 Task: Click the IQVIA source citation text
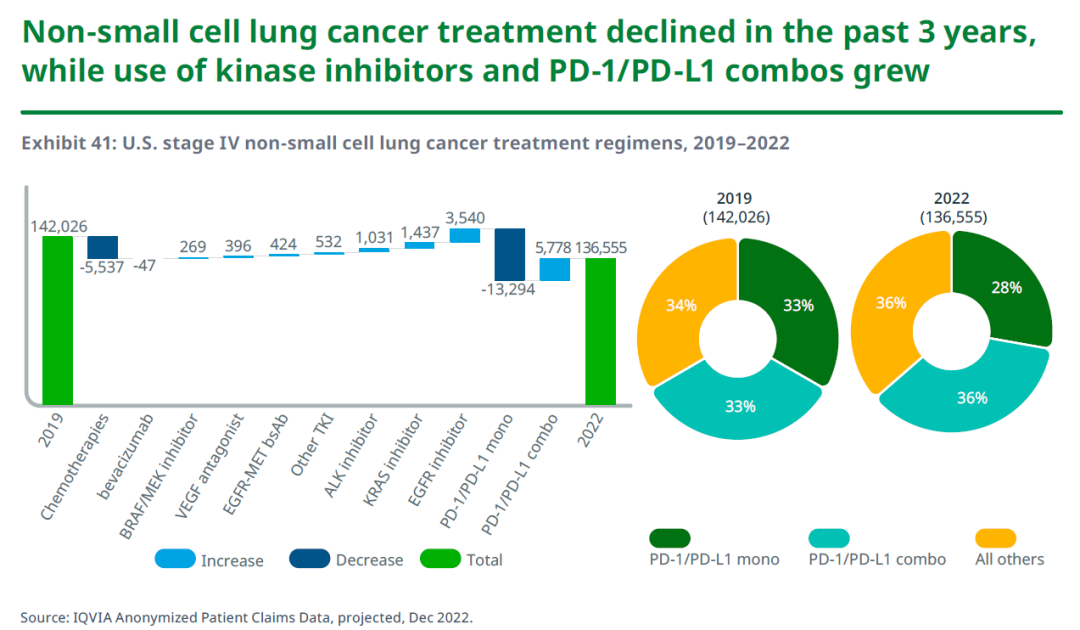click(x=246, y=616)
